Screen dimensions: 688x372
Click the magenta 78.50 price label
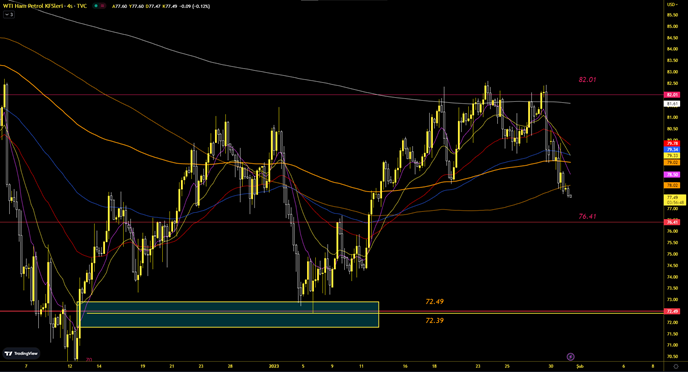[672, 175]
